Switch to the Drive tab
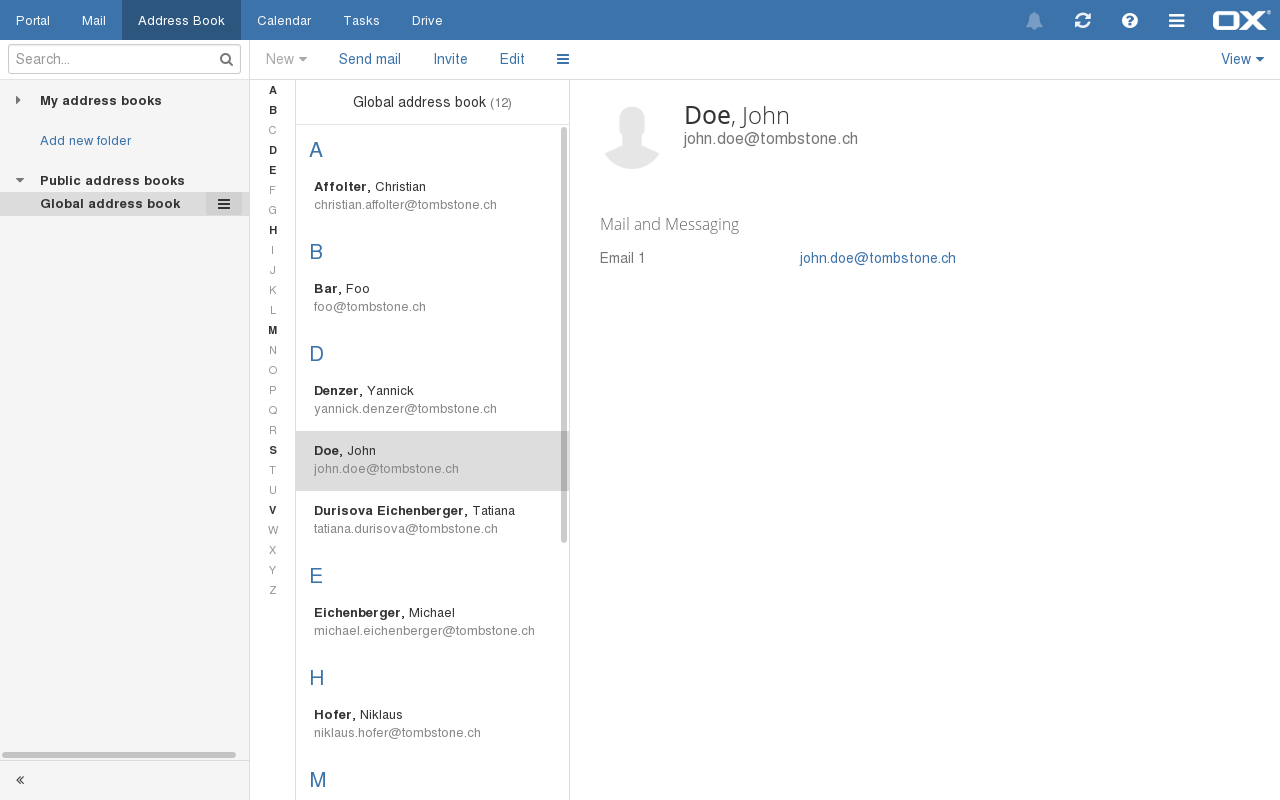The height and width of the screenshot is (800, 1280). coord(427,20)
